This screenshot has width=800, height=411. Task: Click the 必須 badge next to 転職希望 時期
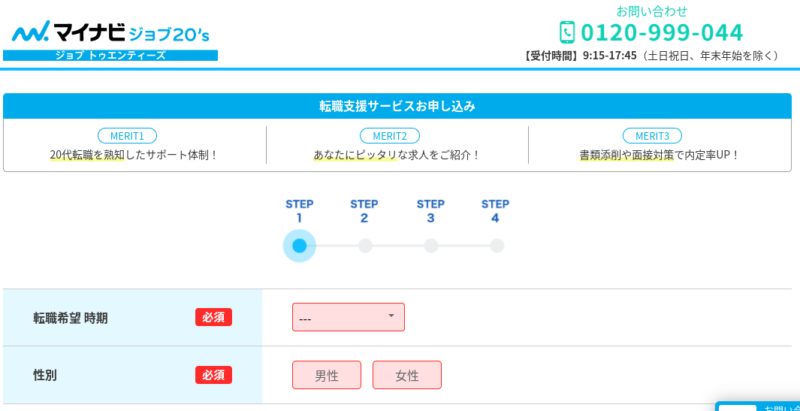coord(213,317)
